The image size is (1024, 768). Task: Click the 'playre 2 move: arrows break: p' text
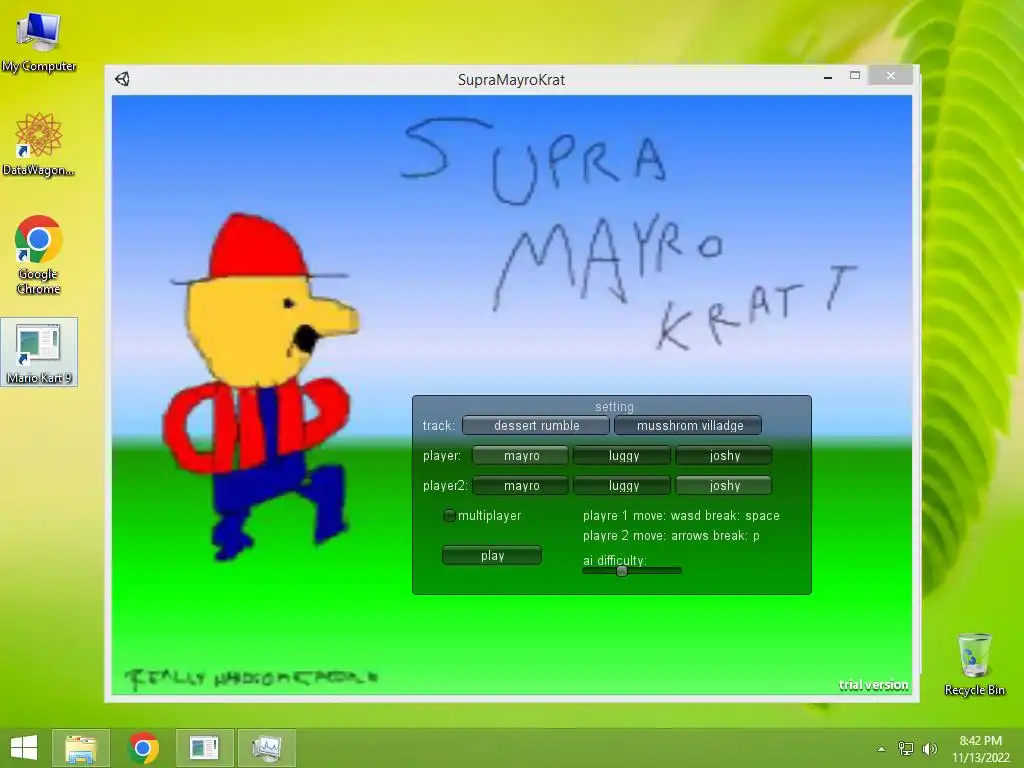pyautogui.click(x=671, y=536)
